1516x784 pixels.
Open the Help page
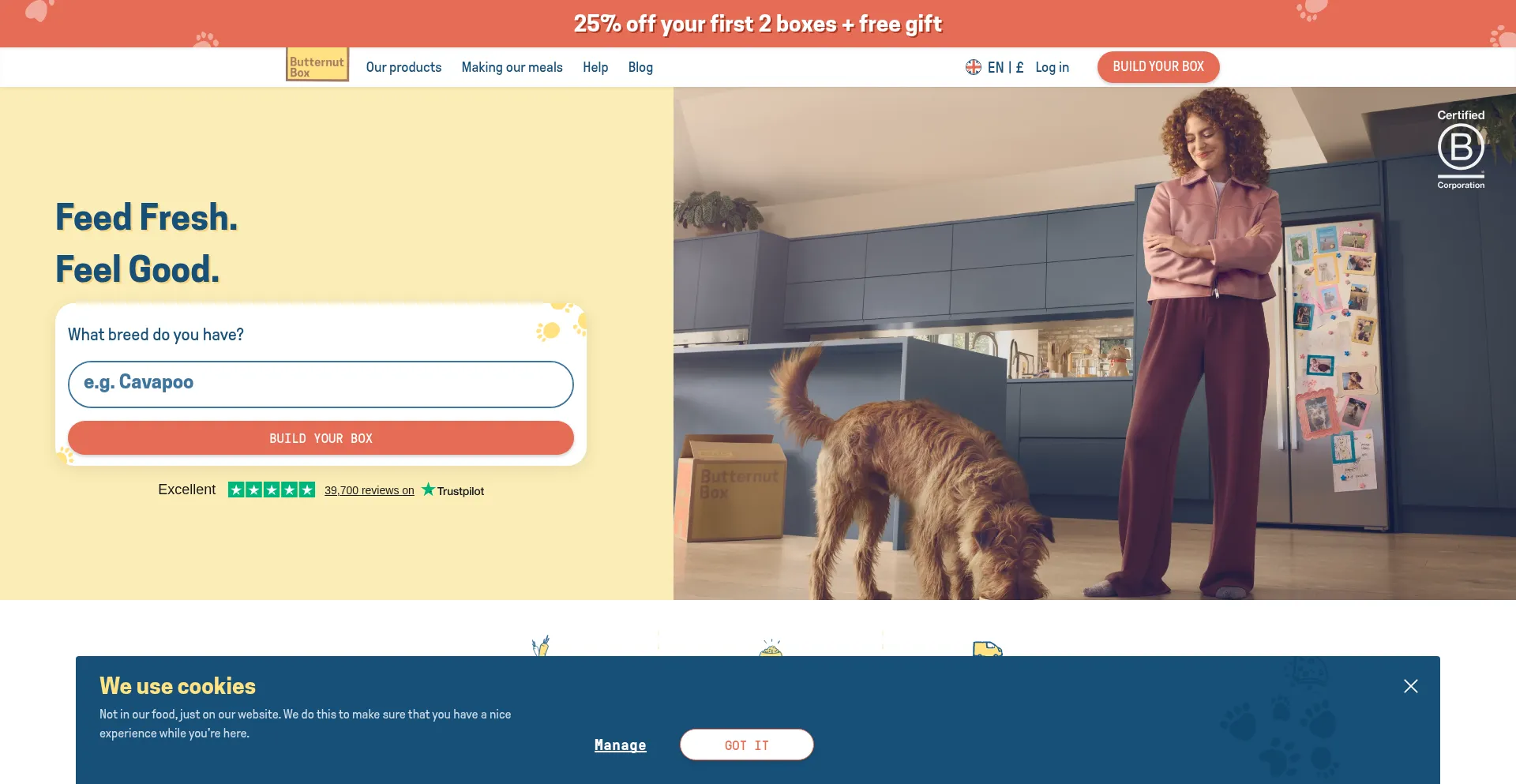click(595, 67)
